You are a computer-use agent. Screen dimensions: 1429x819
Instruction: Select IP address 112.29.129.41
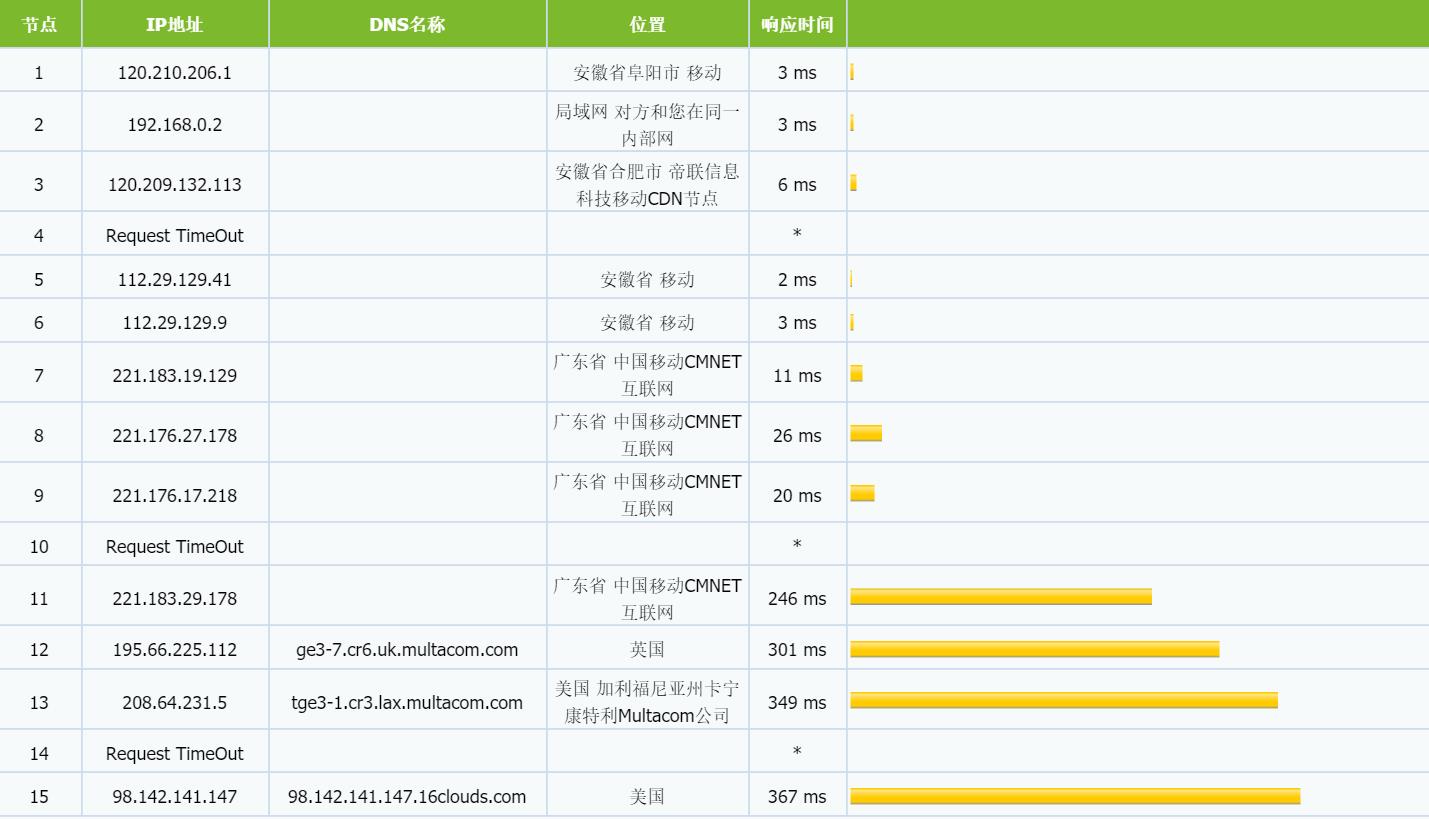(x=175, y=280)
